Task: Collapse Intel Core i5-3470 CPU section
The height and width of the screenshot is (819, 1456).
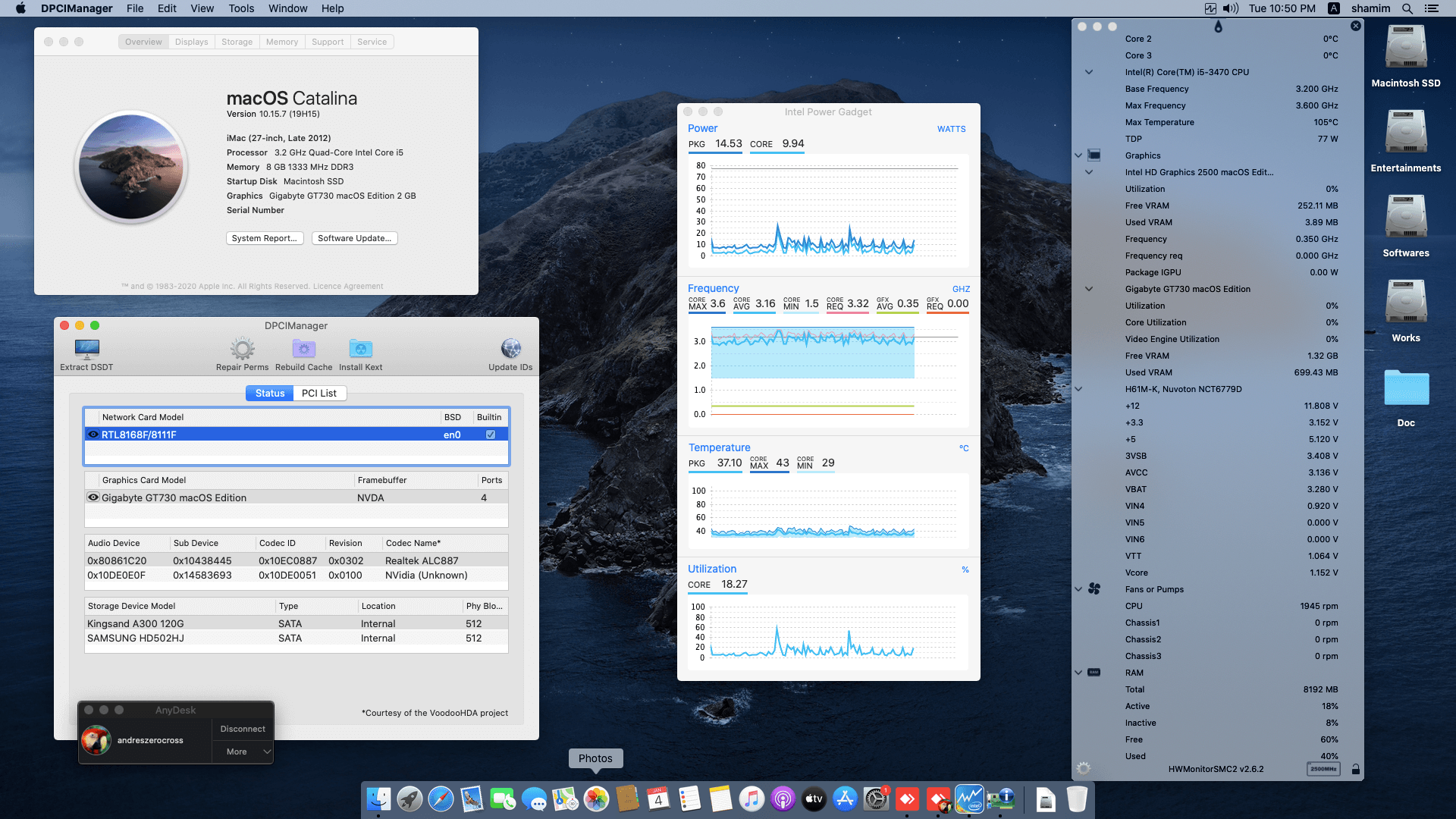Action: point(1089,72)
